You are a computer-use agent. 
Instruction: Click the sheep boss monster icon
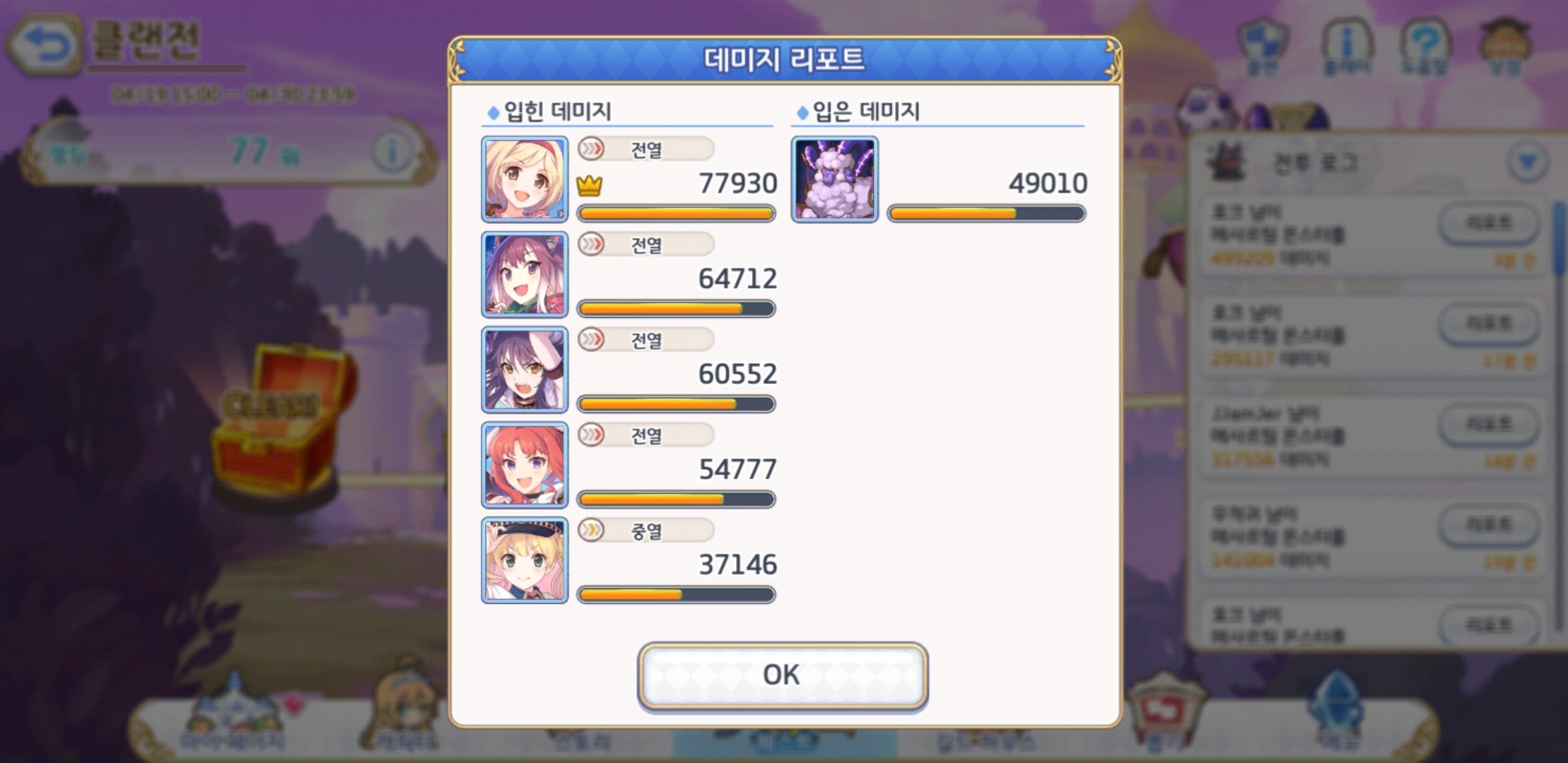pos(835,179)
